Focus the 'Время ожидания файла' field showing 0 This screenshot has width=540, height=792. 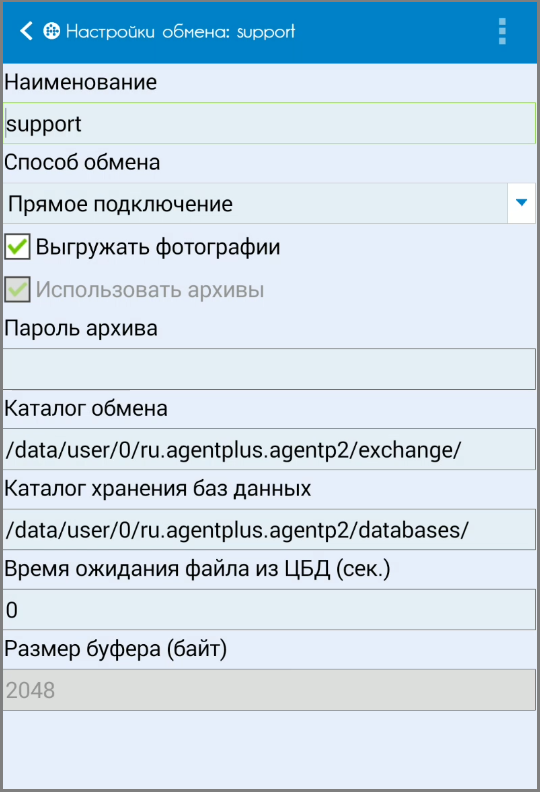[269, 609]
